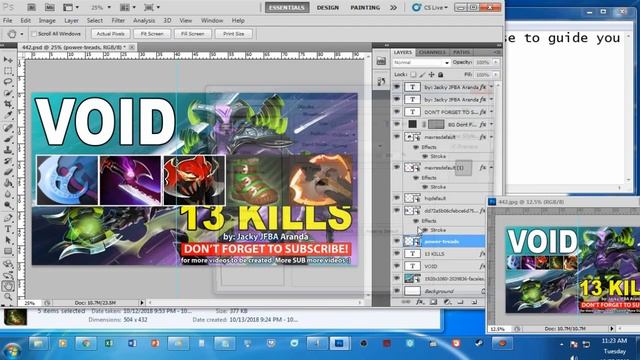The width and height of the screenshot is (640, 360).
Task: Switch to the Painting workspace
Action: [x=365, y=7]
